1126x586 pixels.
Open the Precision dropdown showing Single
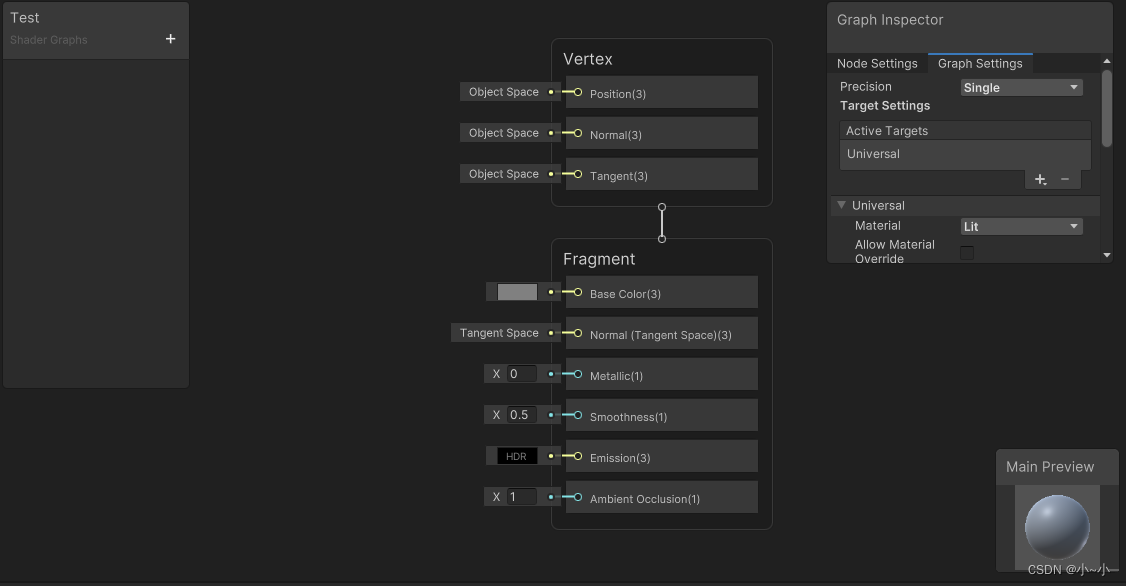[x=1020, y=87]
